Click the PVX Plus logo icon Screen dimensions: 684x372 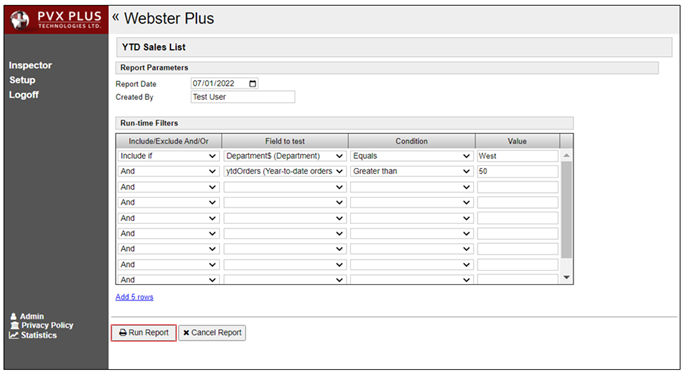[x=20, y=20]
